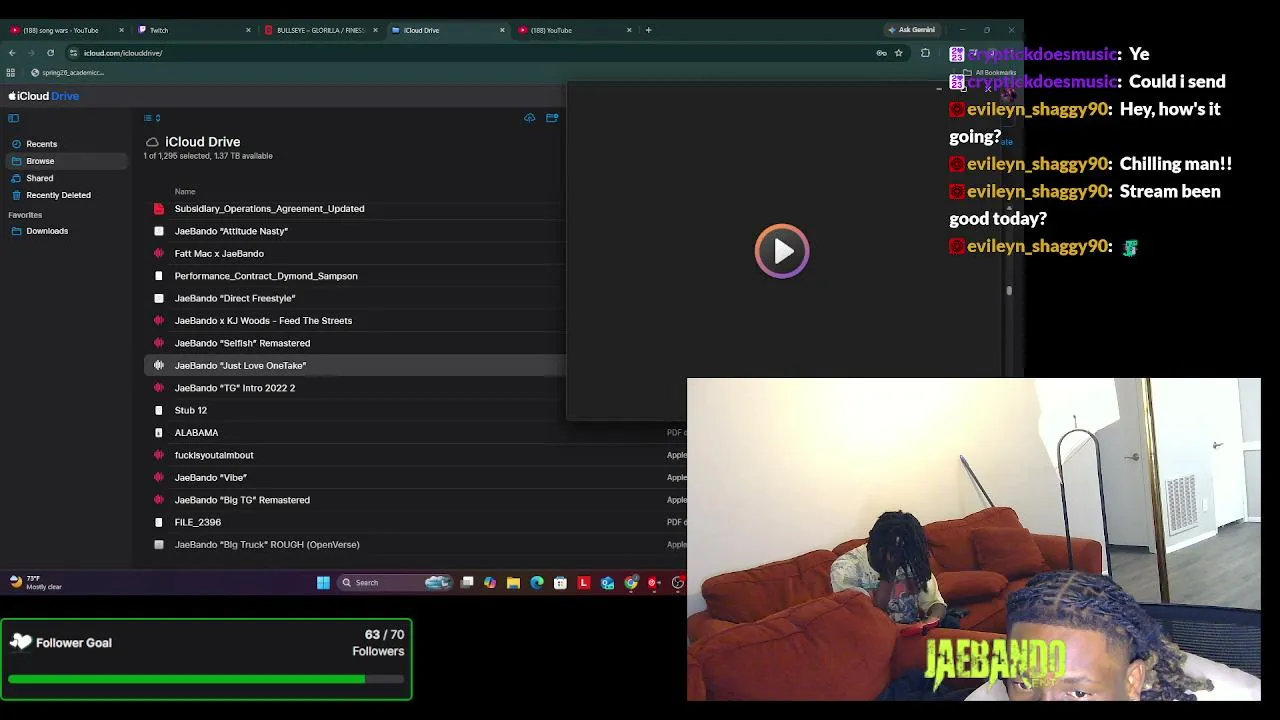Switch to the iCloud Drive browser tab
The width and height of the screenshot is (1280, 720).
pos(449,30)
